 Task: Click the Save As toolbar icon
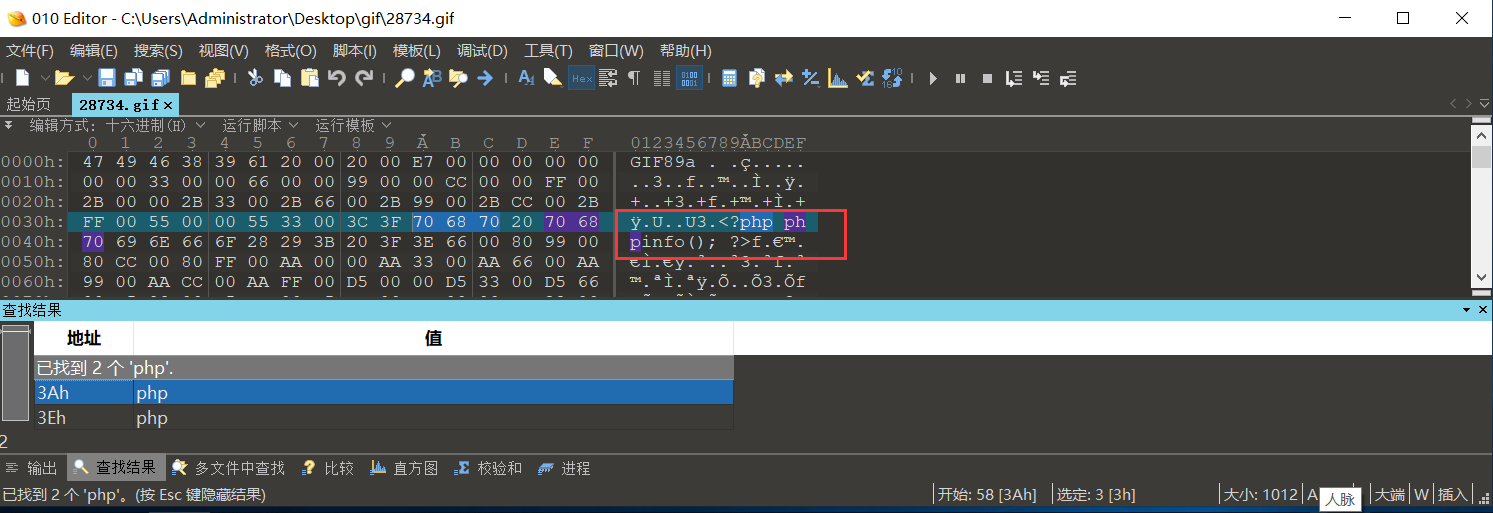pyautogui.click(x=132, y=78)
